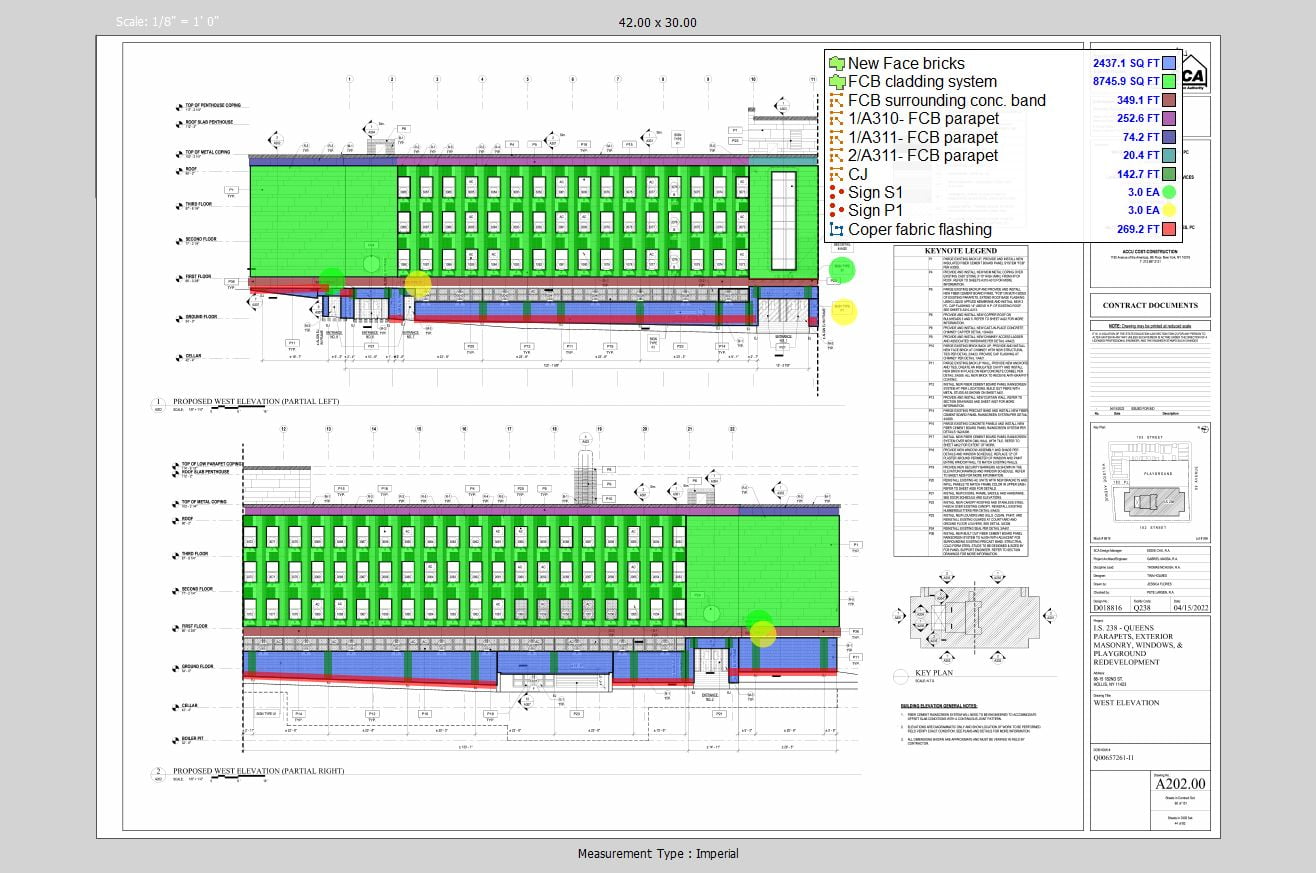
Task: Click the A202.00 drawing number
Action: pyautogui.click(x=1180, y=784)
